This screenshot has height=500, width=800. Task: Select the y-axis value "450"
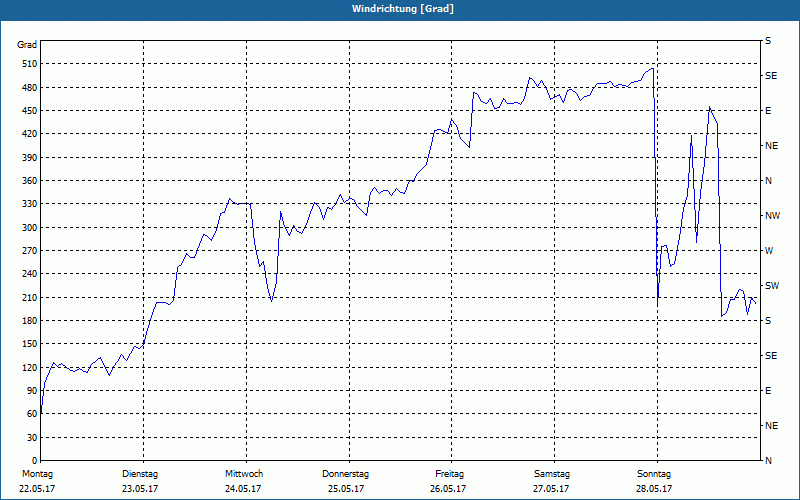30,111
